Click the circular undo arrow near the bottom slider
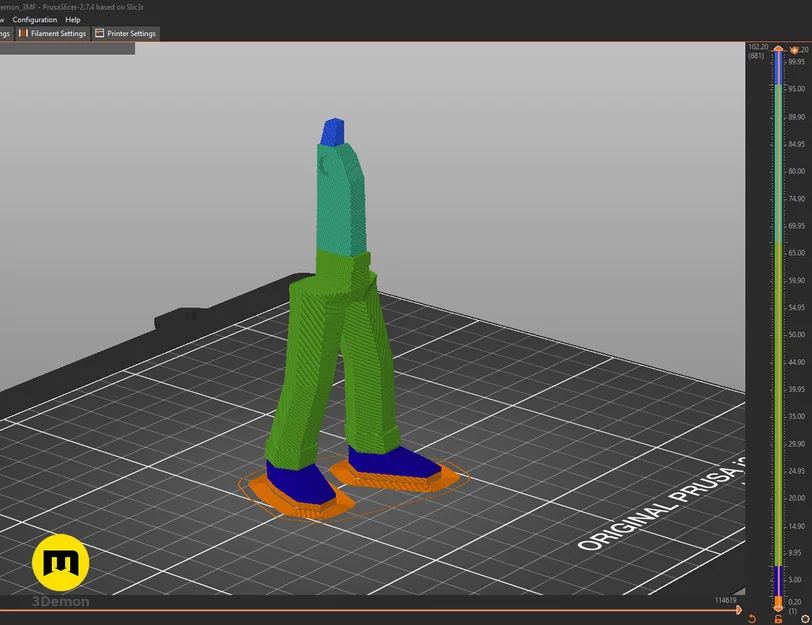The height and width of the screenshot is (625, 812). [752, 618]
